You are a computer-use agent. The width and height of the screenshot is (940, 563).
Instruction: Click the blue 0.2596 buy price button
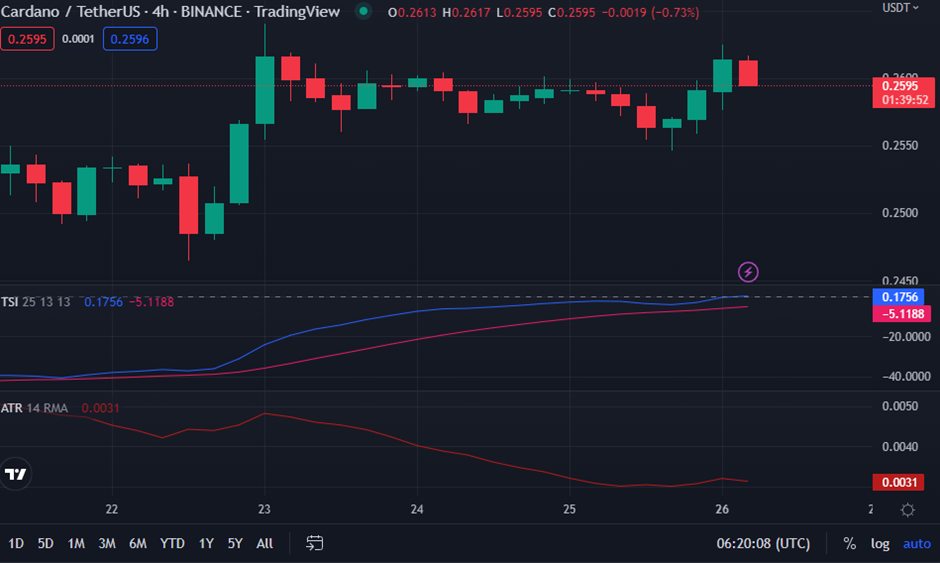[x=130, y=39]
